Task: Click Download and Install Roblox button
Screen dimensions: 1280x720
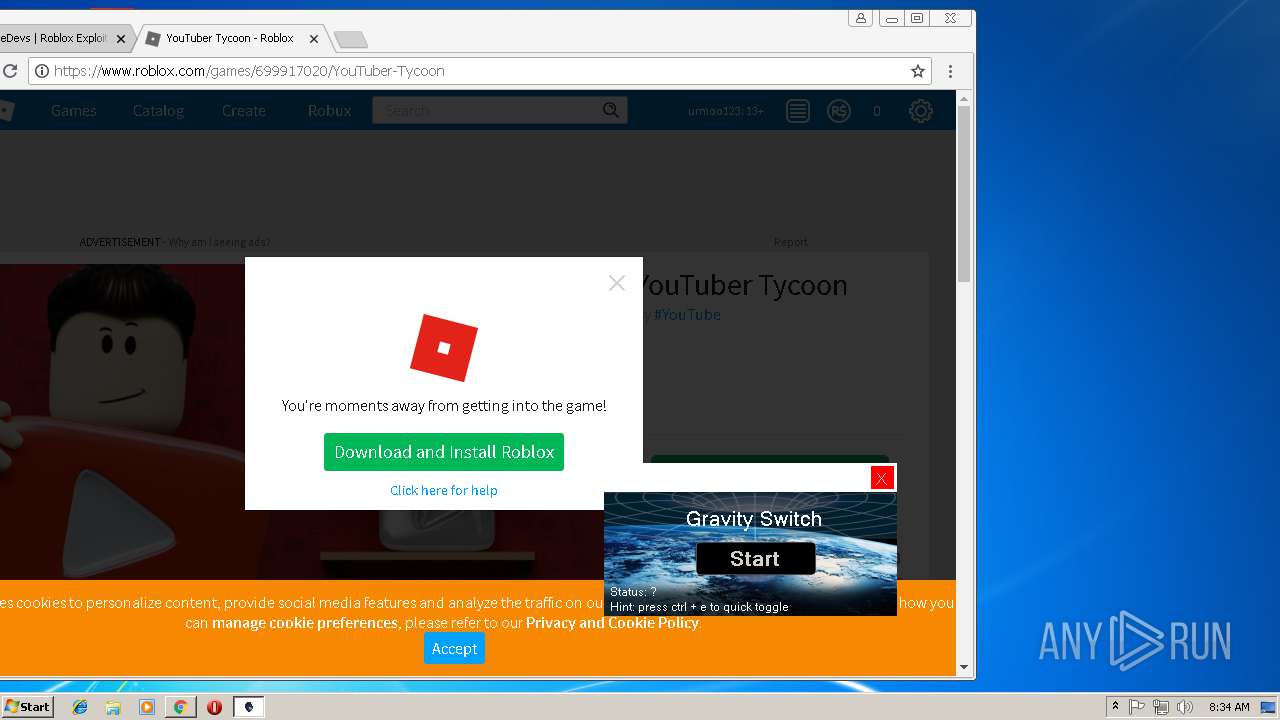Action: pyautogui.click(x=444, y=452)
